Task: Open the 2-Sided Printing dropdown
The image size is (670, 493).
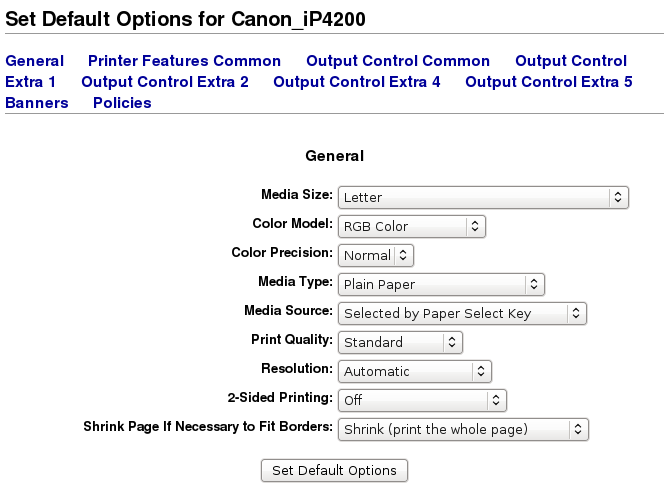Action: click(422, 400)
